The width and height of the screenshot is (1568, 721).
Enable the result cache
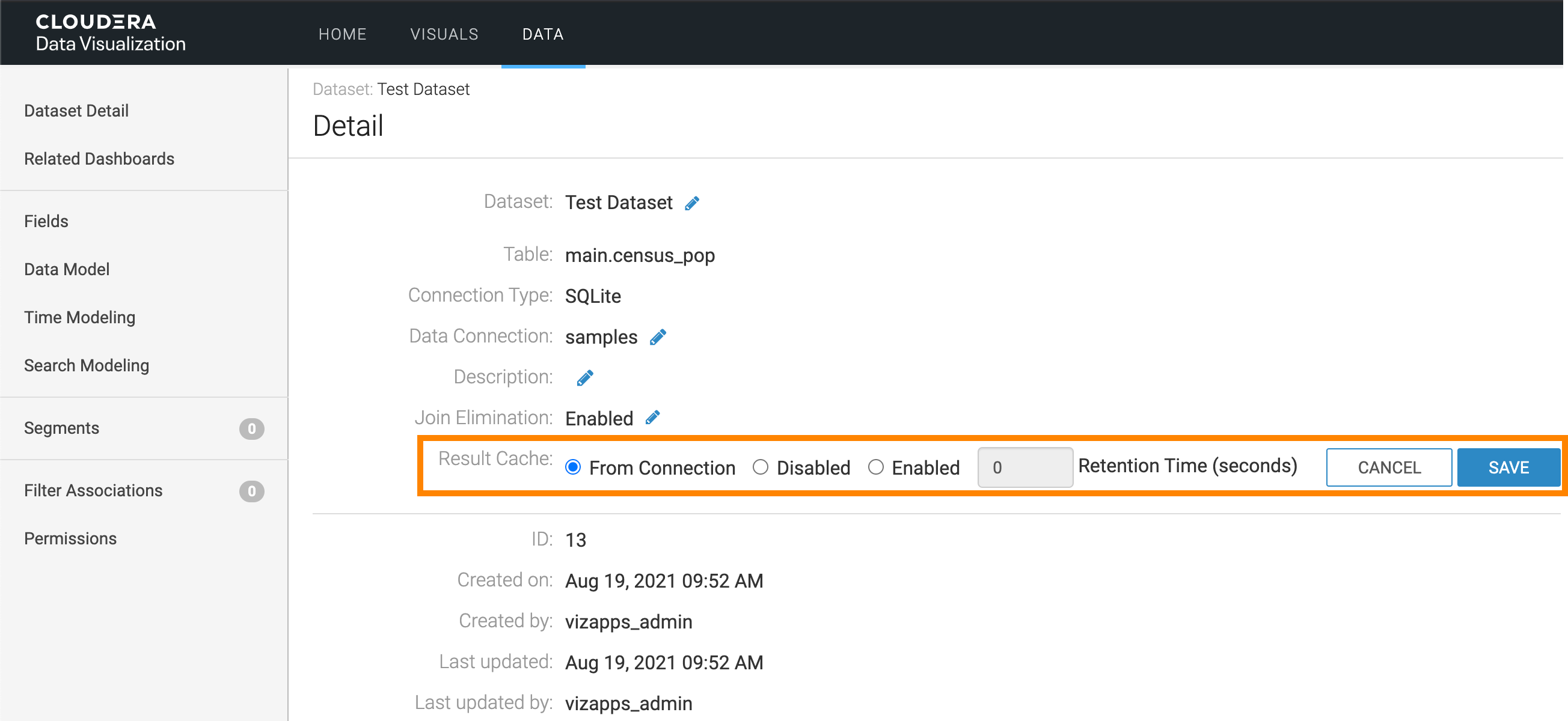point(876,467)
